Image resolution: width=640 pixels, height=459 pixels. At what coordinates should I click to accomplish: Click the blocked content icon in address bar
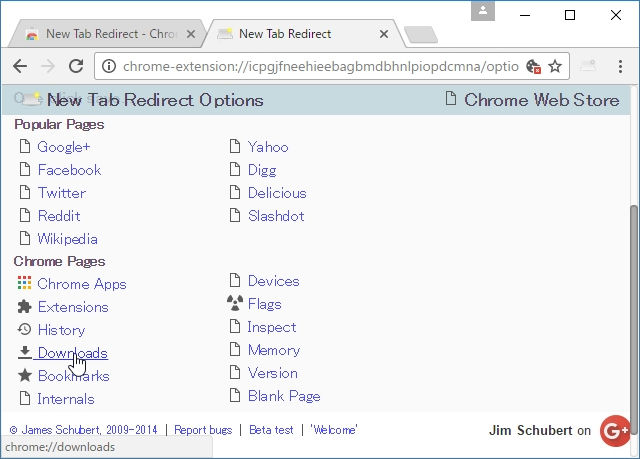tap(533, 67)
